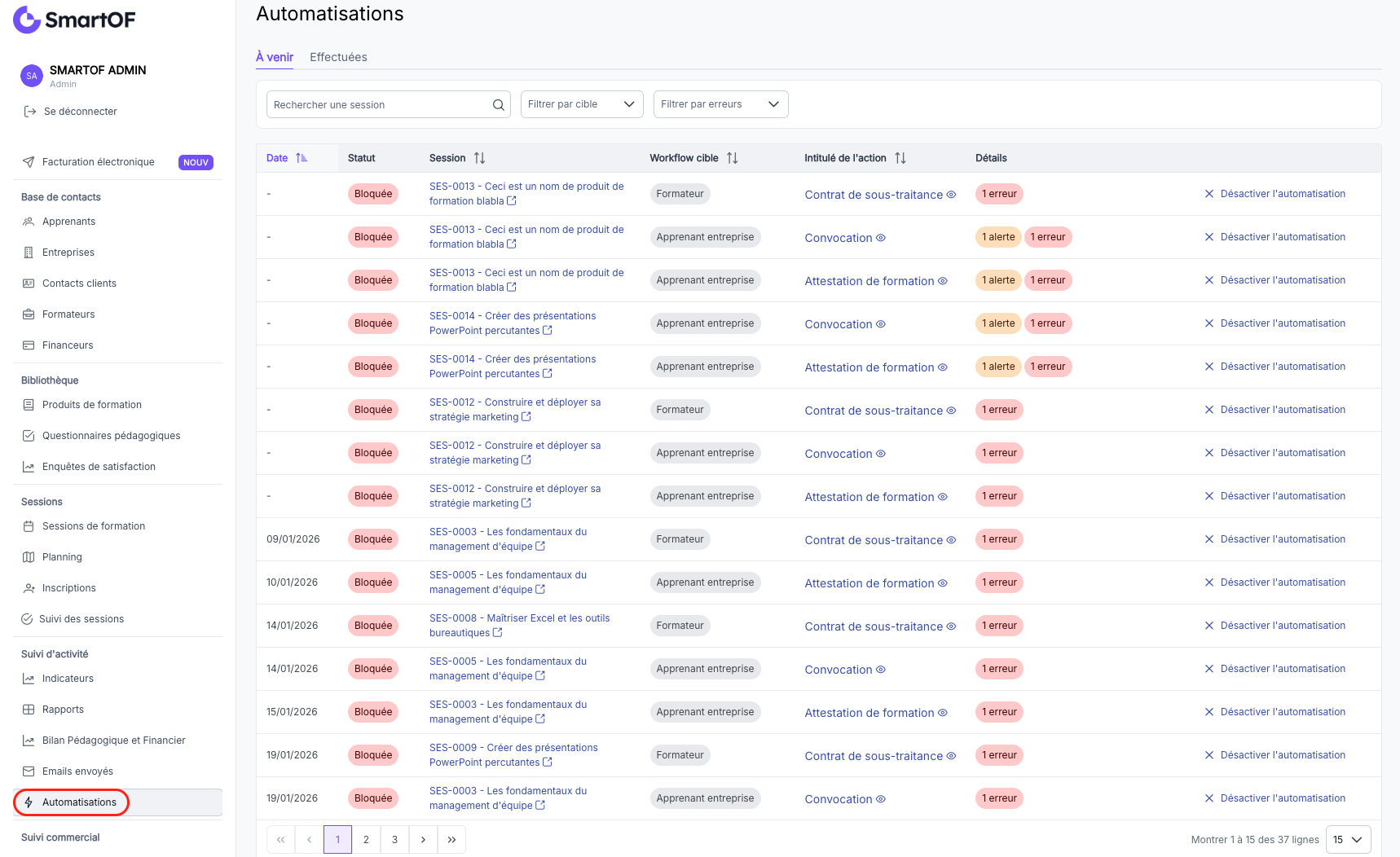Viewport: 1400px width, 857px height.
Task: Open Filtrer par erreurs dropdown
Action: pyautogui.click(x=720, y=104)
